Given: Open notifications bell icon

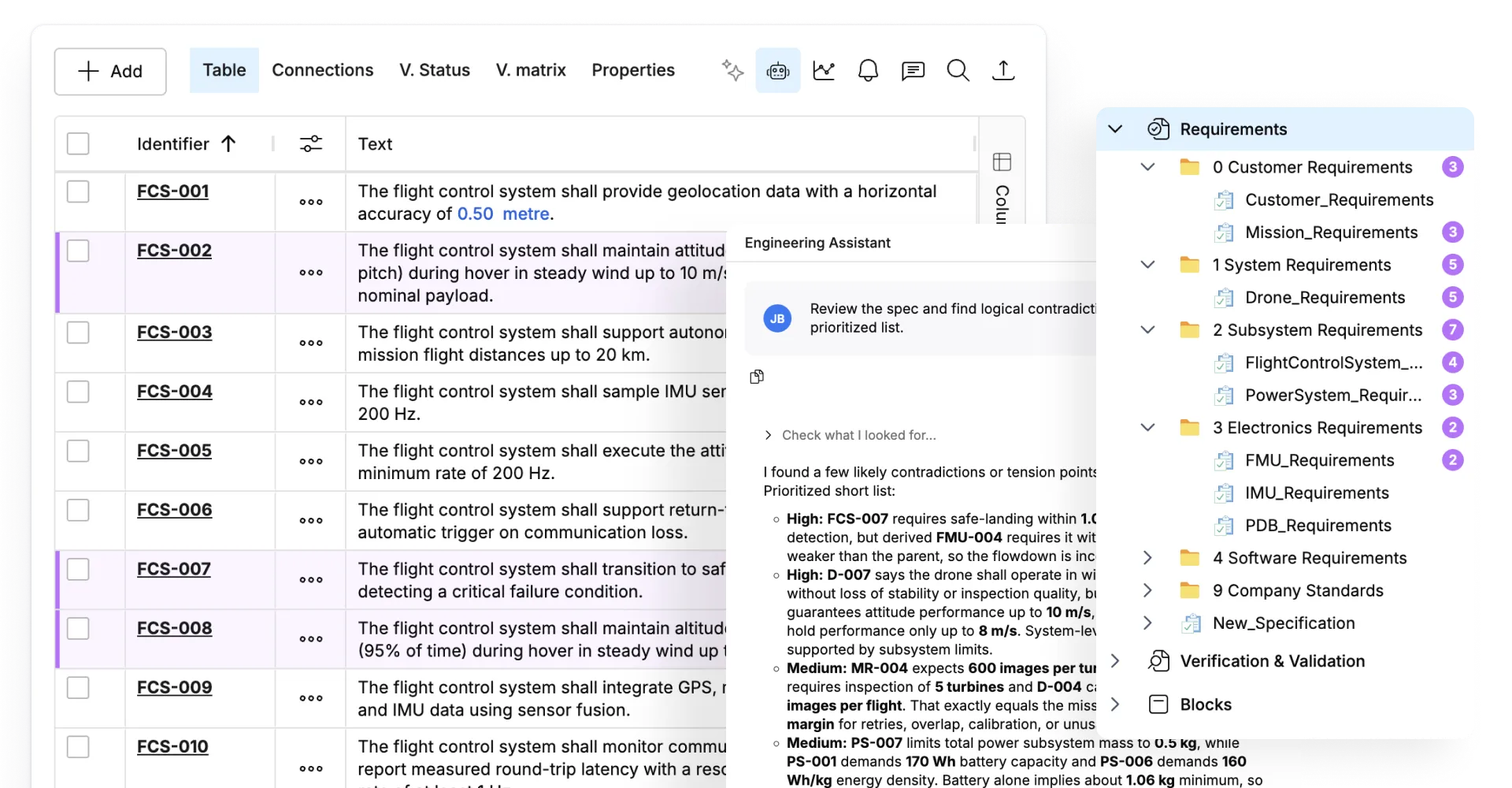Looking at the screenshot, I should coord(868,70).
